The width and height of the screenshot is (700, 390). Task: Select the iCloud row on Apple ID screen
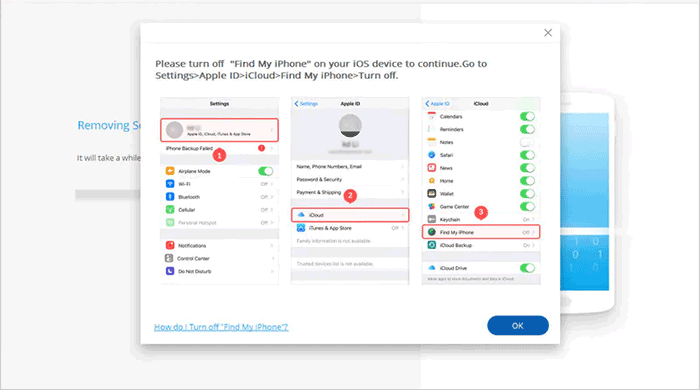pos(350,215)
